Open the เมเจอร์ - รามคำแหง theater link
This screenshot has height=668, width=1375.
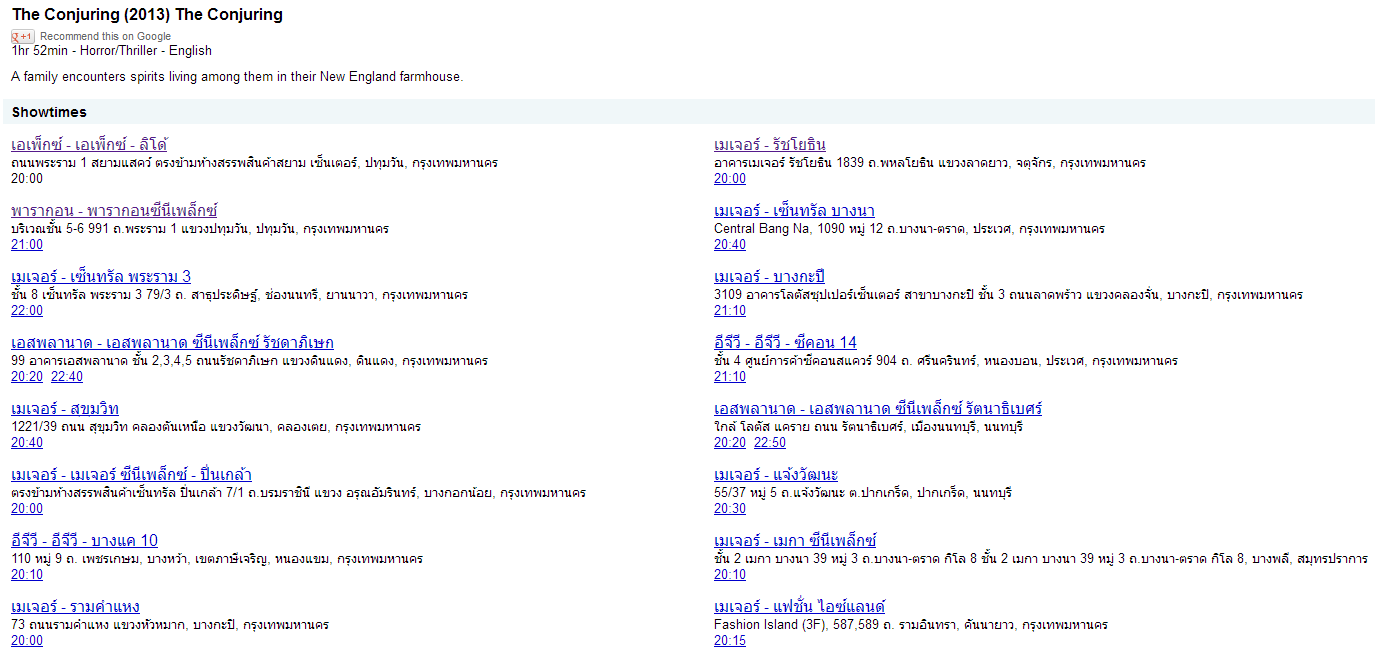click(75, 606)
